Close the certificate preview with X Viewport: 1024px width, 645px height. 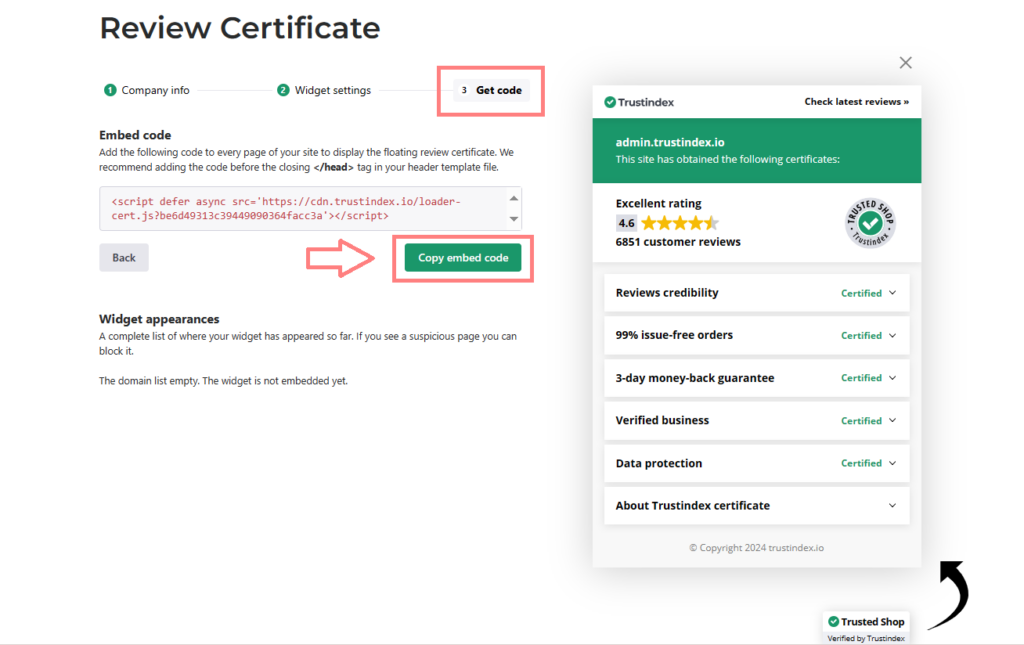(x=905, y=63)
